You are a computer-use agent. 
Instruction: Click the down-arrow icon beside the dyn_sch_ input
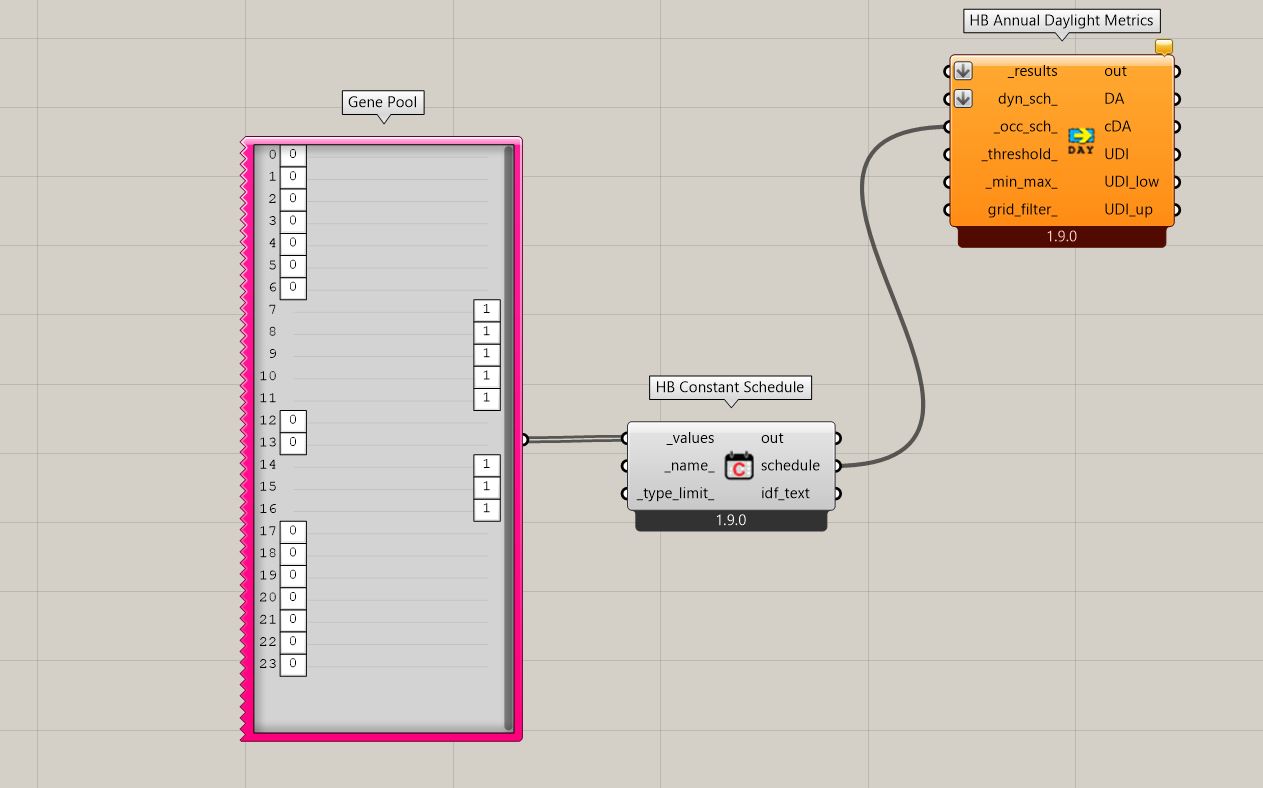(x=963, y=99)
